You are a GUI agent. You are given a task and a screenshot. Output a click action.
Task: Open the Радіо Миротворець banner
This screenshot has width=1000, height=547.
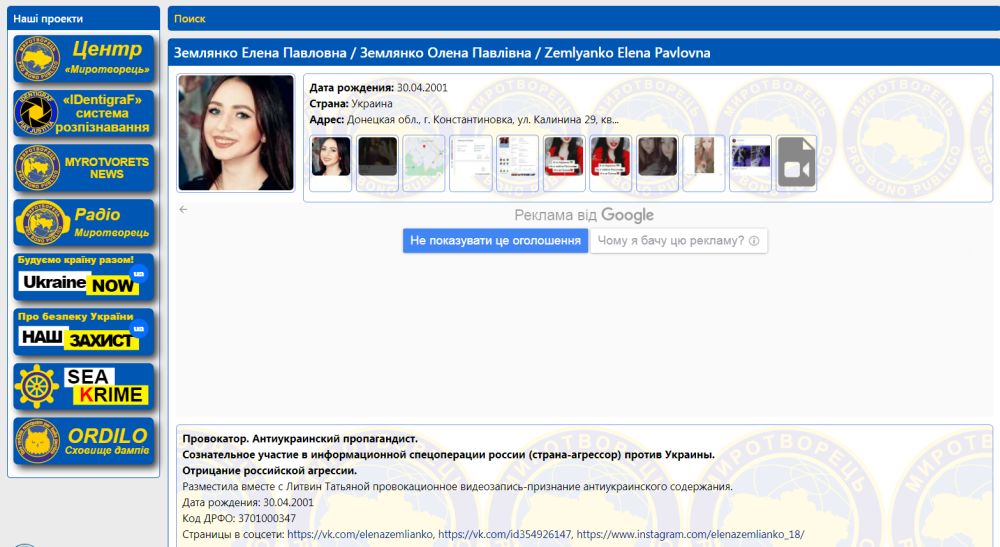(x=84, y=223)
